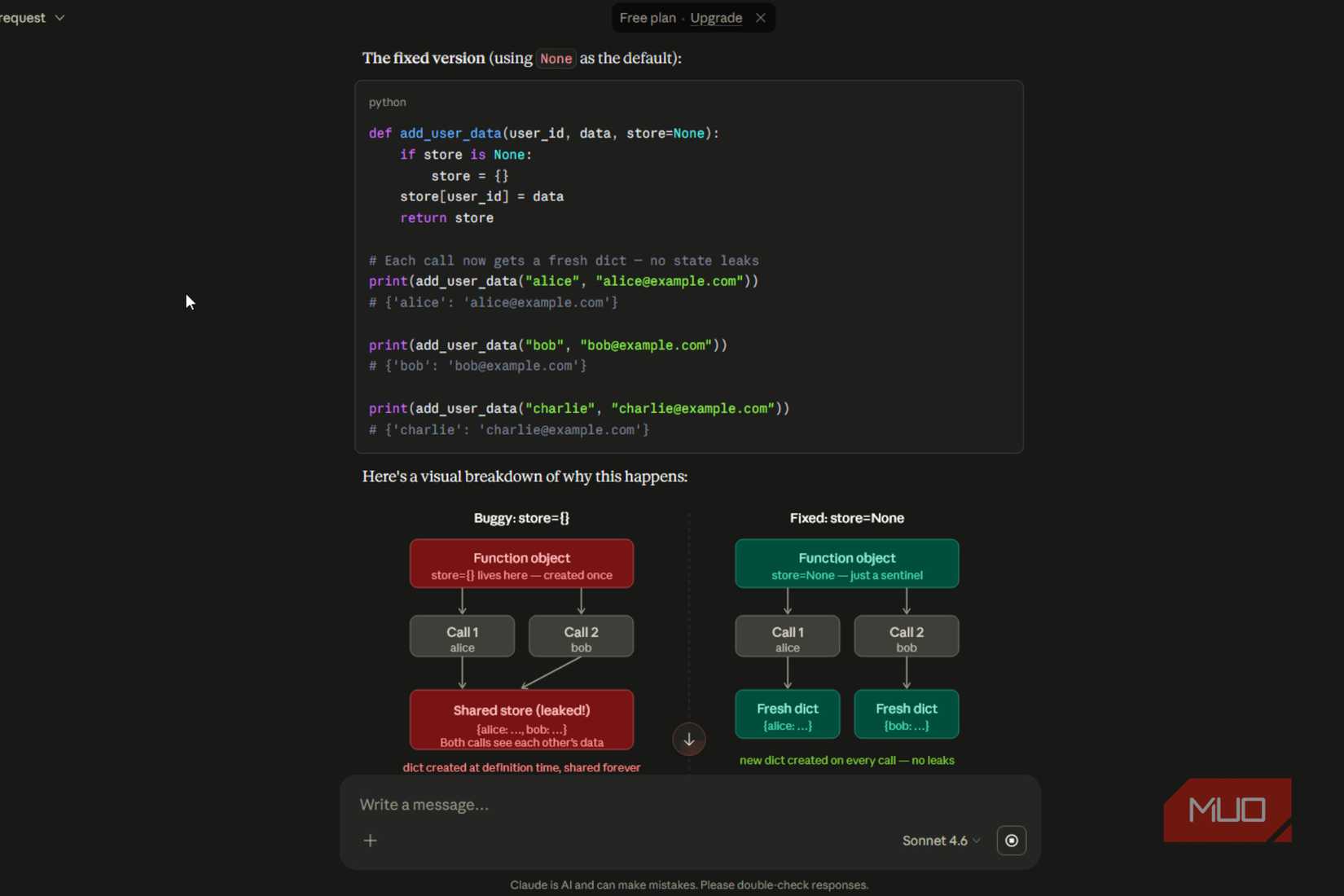
Task: Click the Fresh dict bob box
Action: 907,715
